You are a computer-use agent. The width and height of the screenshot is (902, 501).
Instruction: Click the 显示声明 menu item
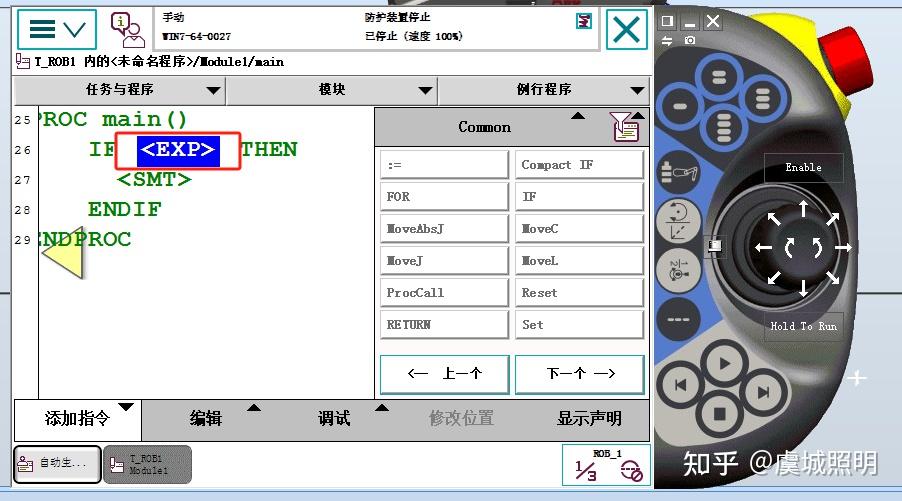[x=589, y=418]
